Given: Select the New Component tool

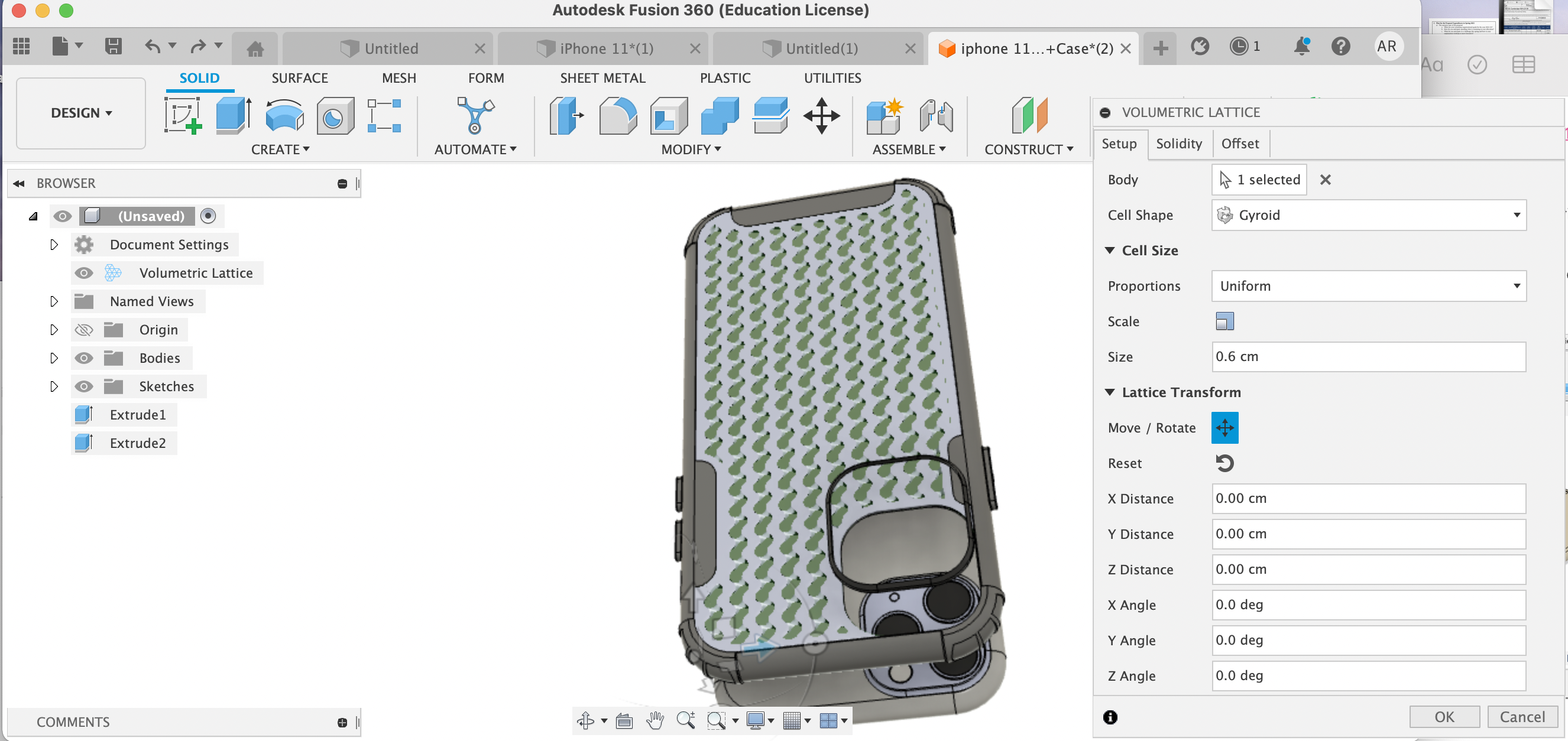Looking at the screenshot, I should [884, 116].
